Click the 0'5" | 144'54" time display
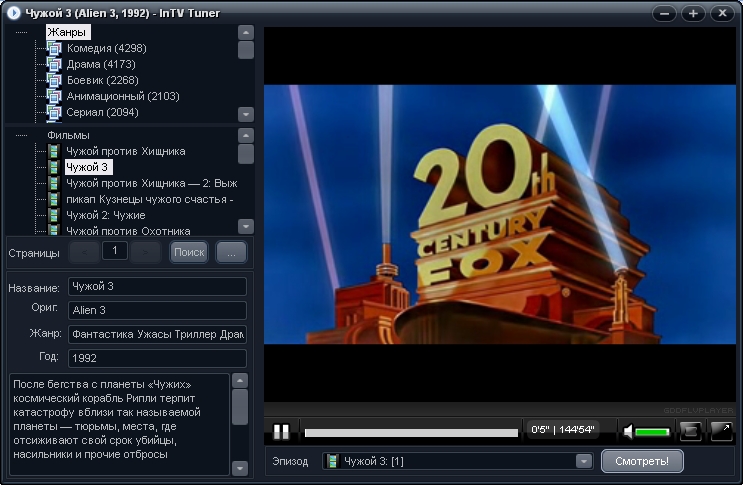This screenshot has height=485, width=743. pyautogui.click(x=562, y=430)
